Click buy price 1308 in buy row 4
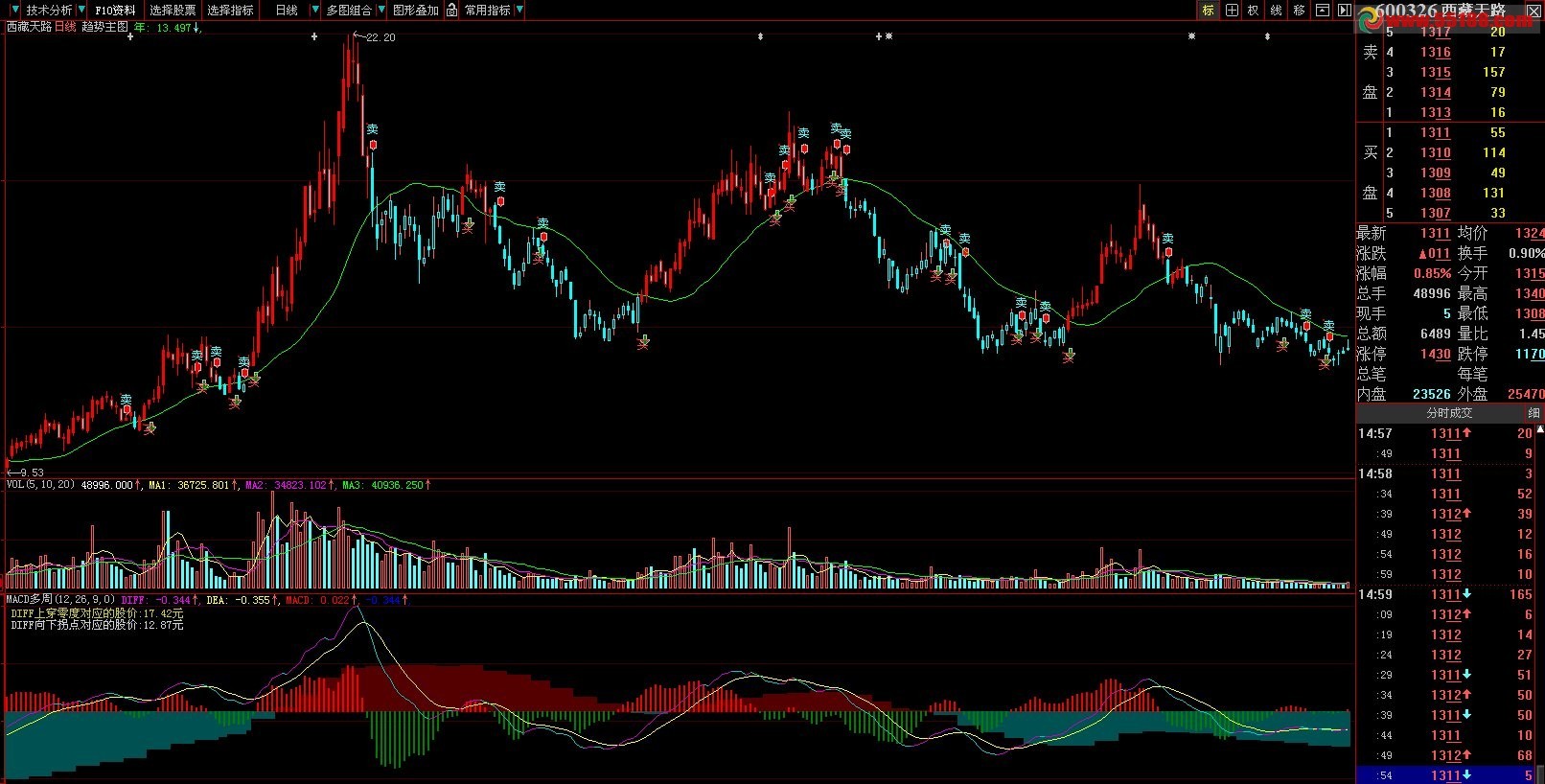Image resolution: width=1545 pixels, height=784 pixels. pyautogui.click(x=1436, y=193)
